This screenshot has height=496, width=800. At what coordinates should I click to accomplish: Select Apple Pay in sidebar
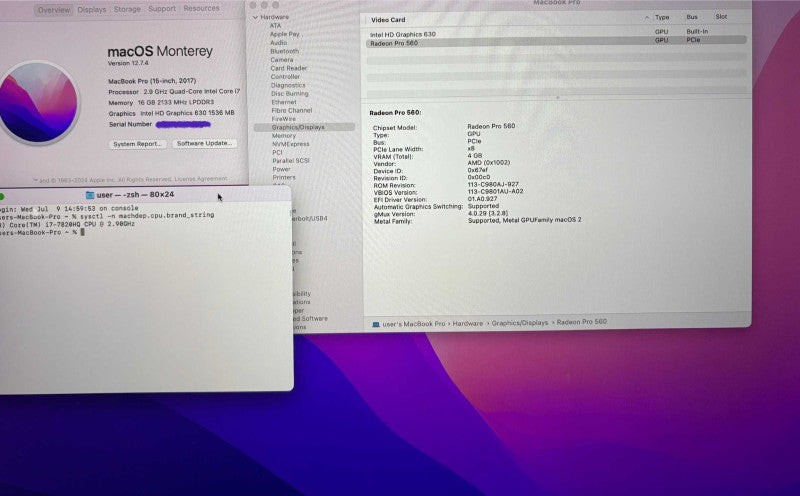coord(285,34)
